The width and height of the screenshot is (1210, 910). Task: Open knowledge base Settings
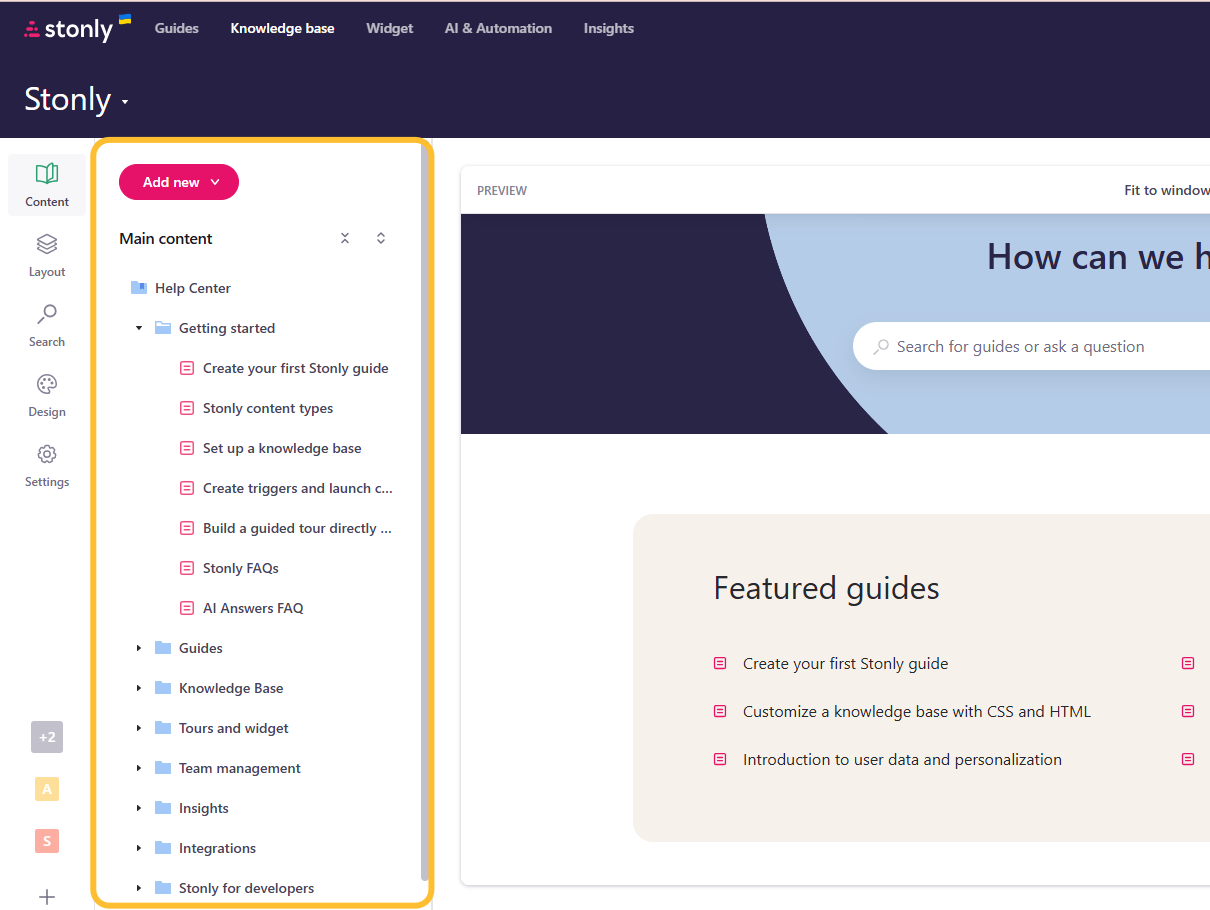(x=46, y=463)
